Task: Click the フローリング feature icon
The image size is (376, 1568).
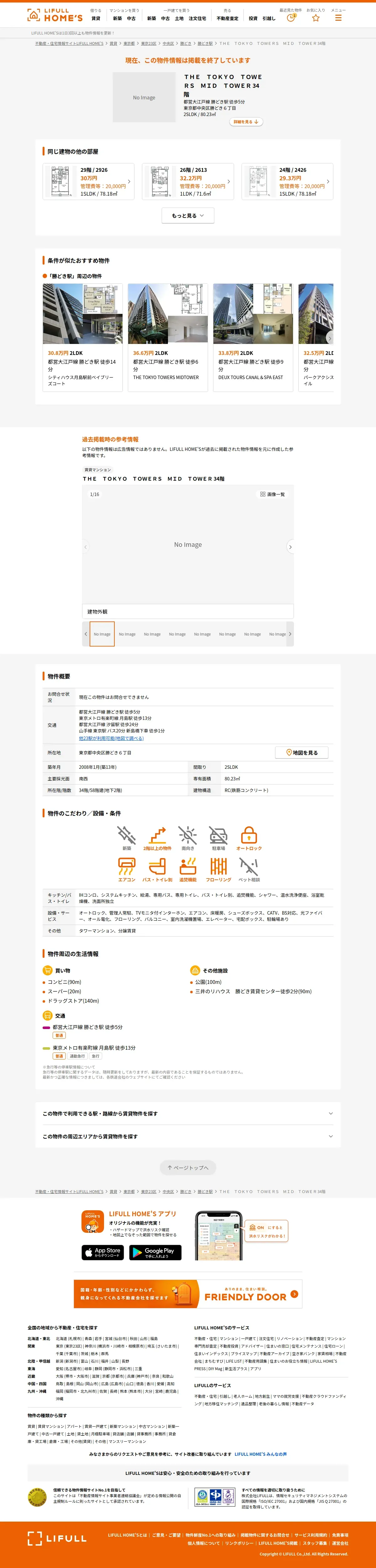Action: 218,866
